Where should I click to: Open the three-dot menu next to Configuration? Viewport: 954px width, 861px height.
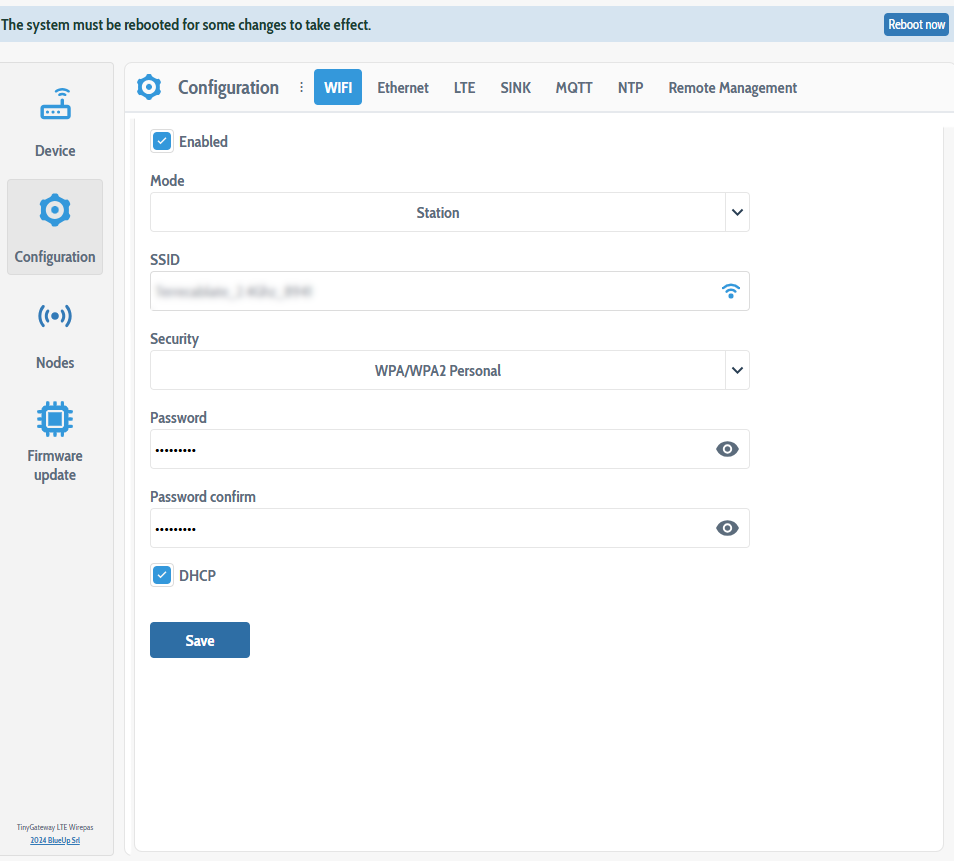pos(301,87)
